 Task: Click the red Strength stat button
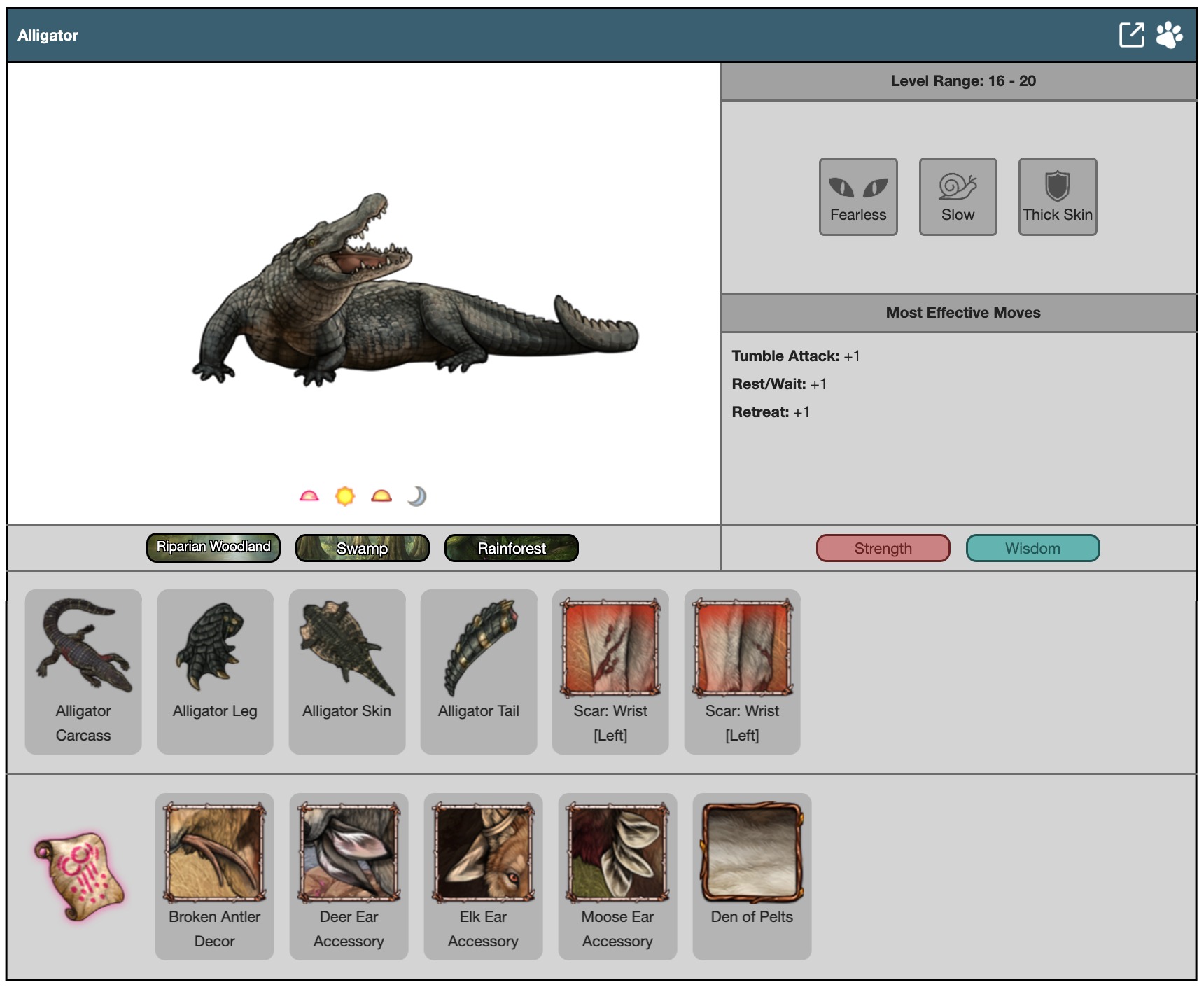pyautogui.click(x=883, y=548)
